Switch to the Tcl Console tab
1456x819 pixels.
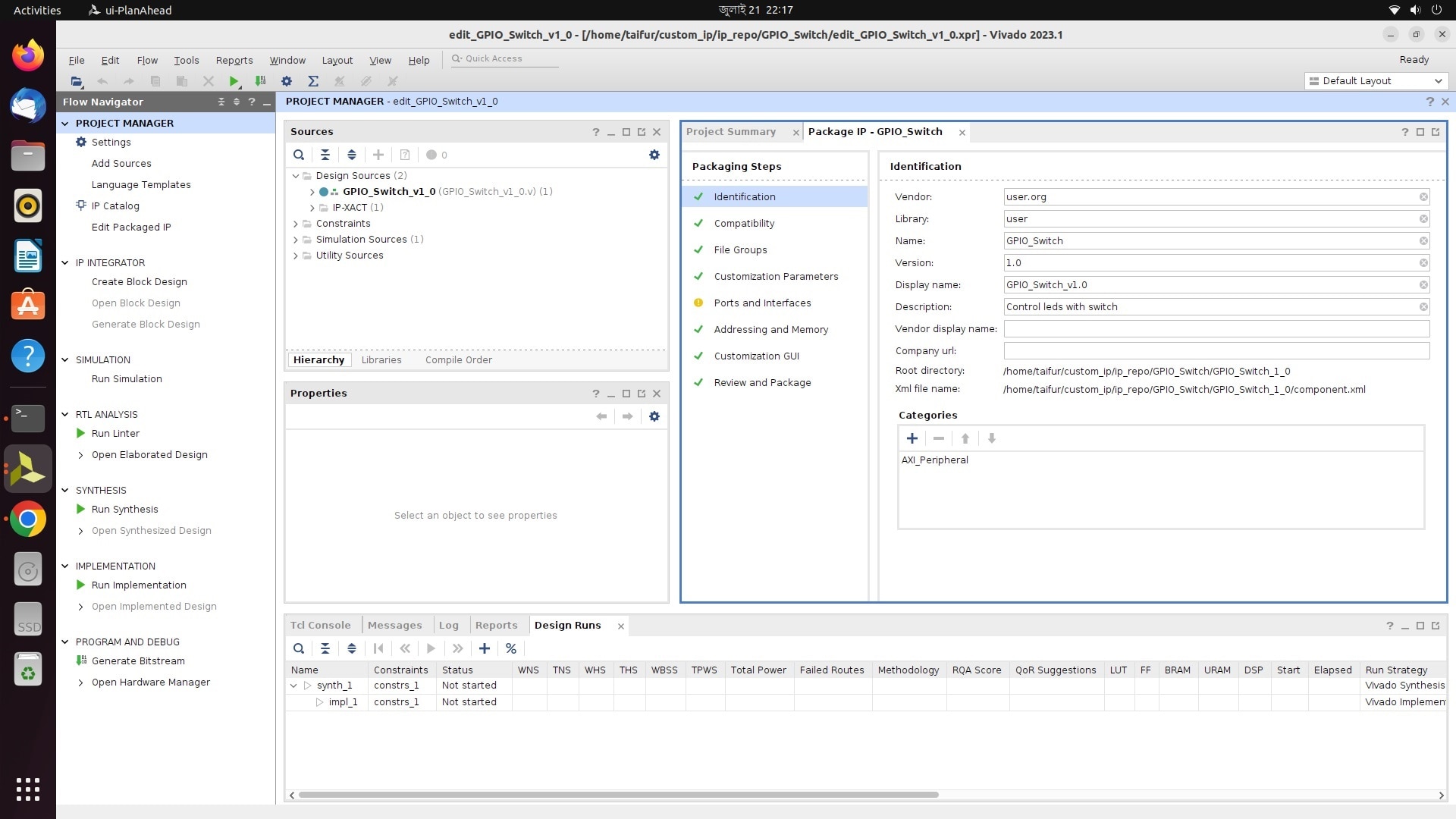(320, 626)
